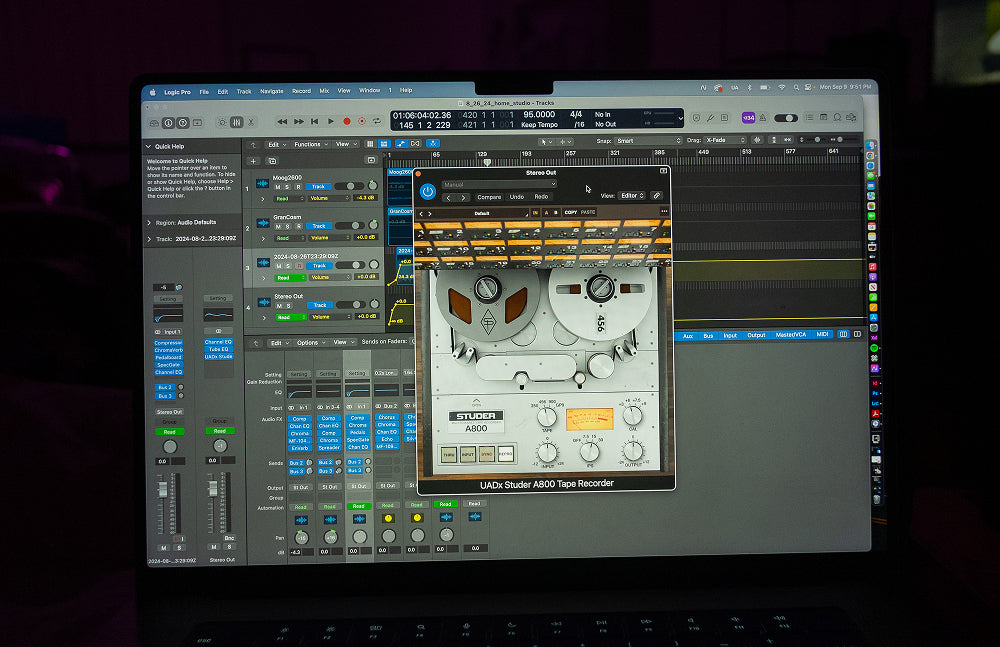Start playback with the Play button
This screenshot has width=1000, height=647.
pyautogui.click(x=330, y=121)
